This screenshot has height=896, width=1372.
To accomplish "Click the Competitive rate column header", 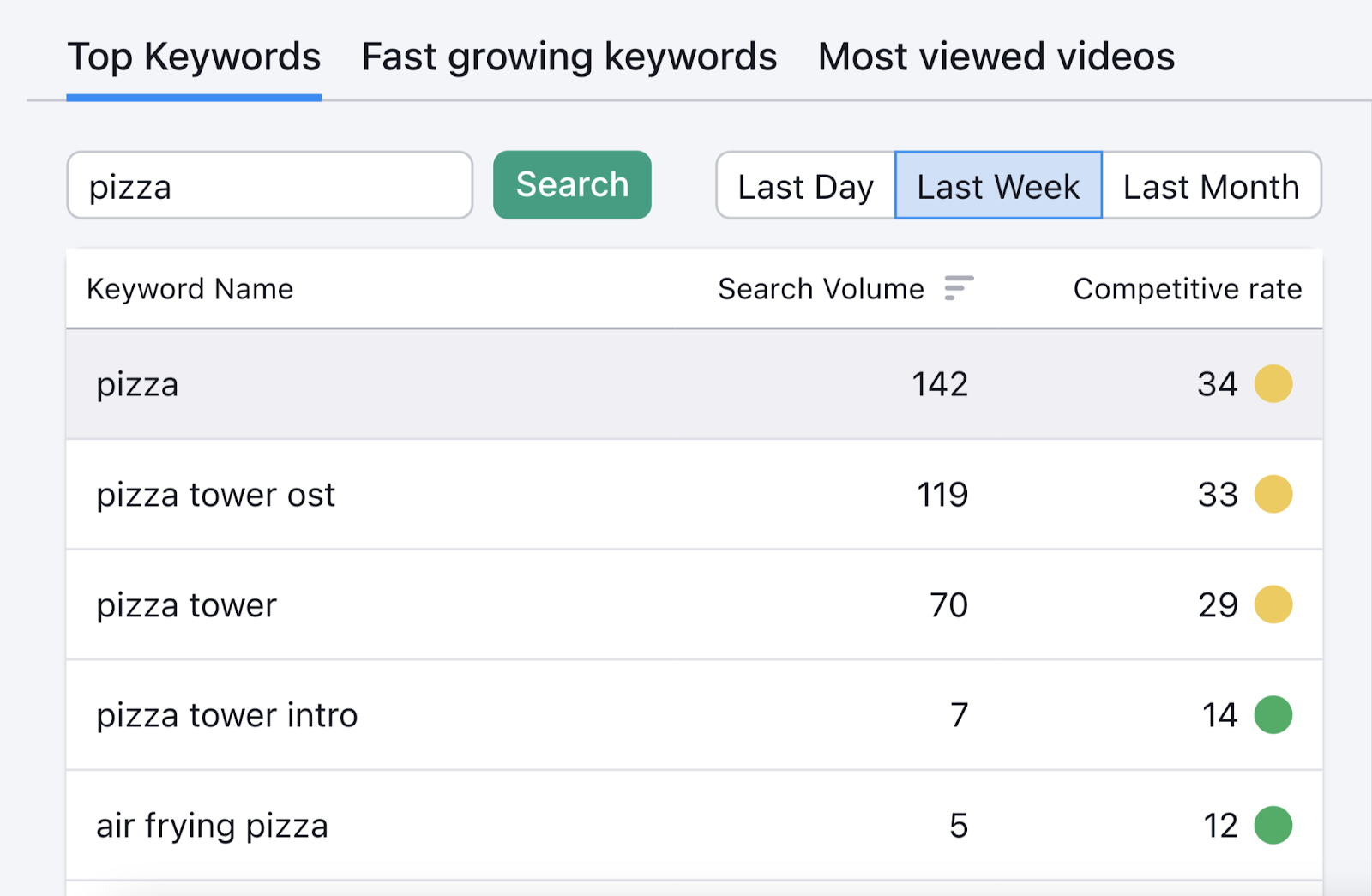I will click(x=1187, y=289).
